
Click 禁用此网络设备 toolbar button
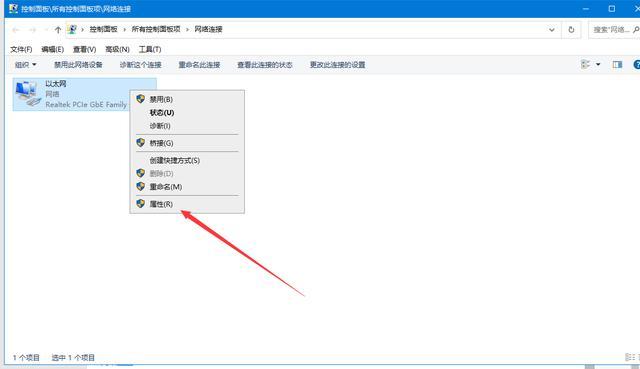pyautogui.click(x=78, y=65)
